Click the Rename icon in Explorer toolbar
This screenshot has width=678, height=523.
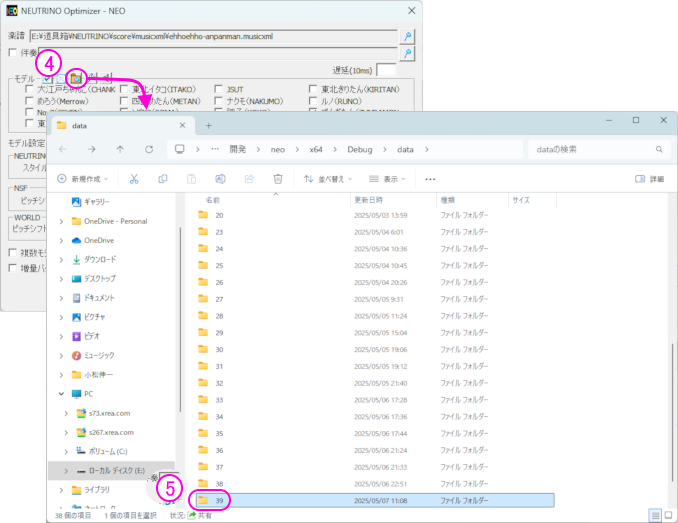click(x=221, y=179)
